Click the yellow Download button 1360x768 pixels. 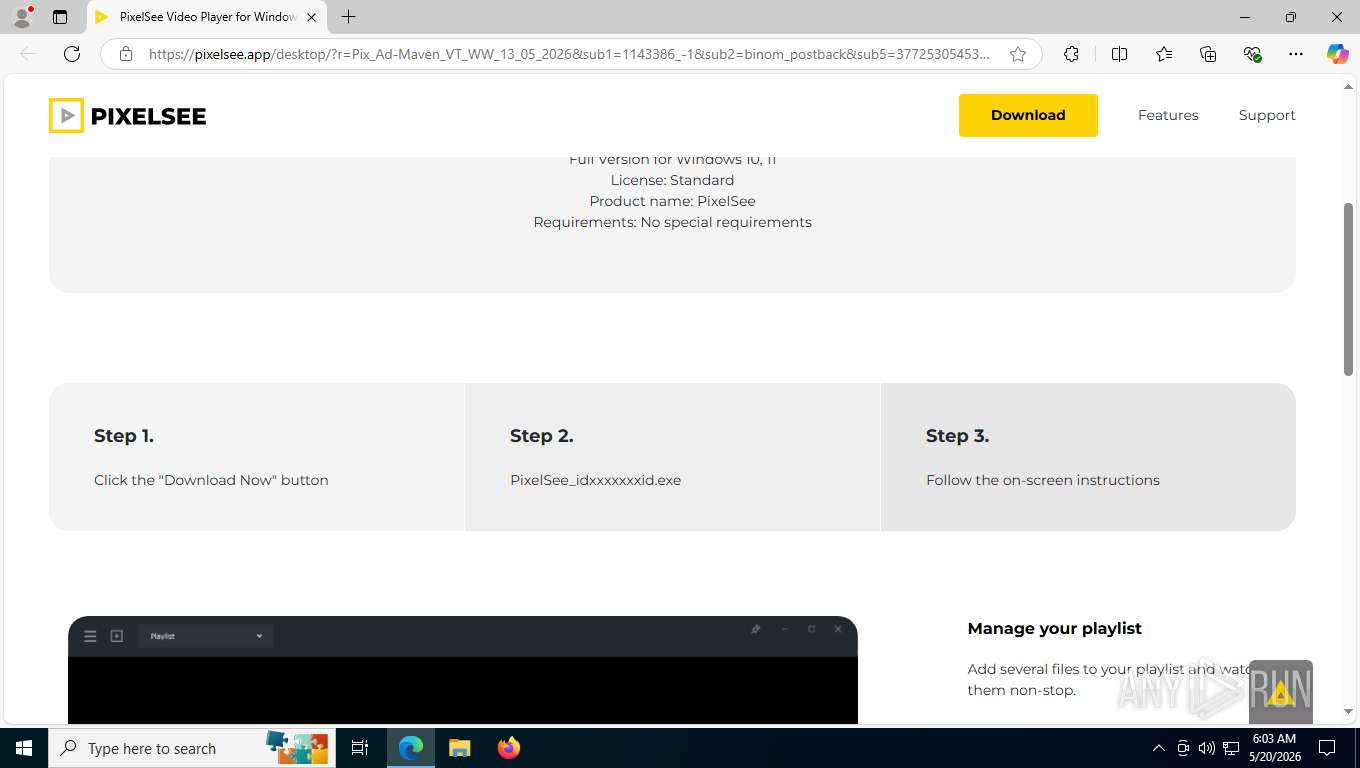1028,115
